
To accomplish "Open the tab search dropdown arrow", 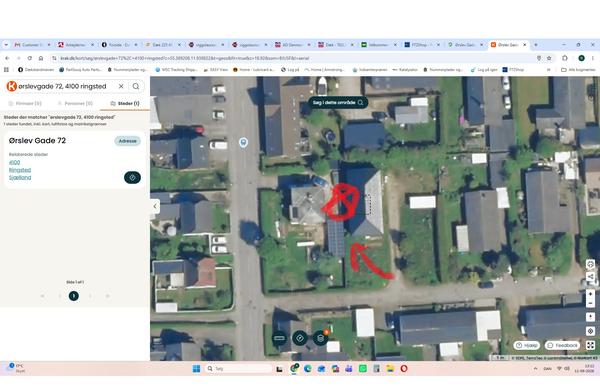I will pyautogui.click(x=6, y=45).
